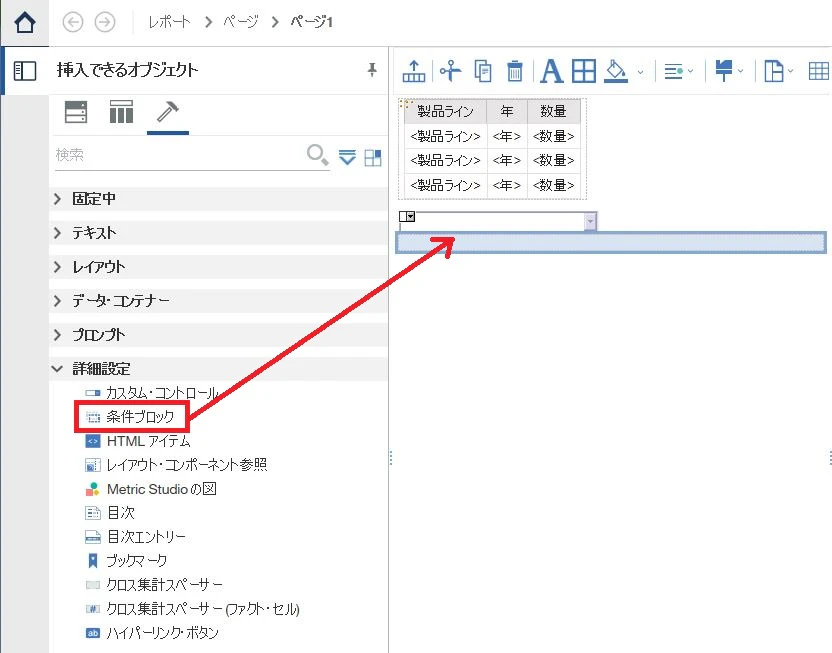
Task: Toggle the insertable objects side panel icon
Action: pos(25,71)
